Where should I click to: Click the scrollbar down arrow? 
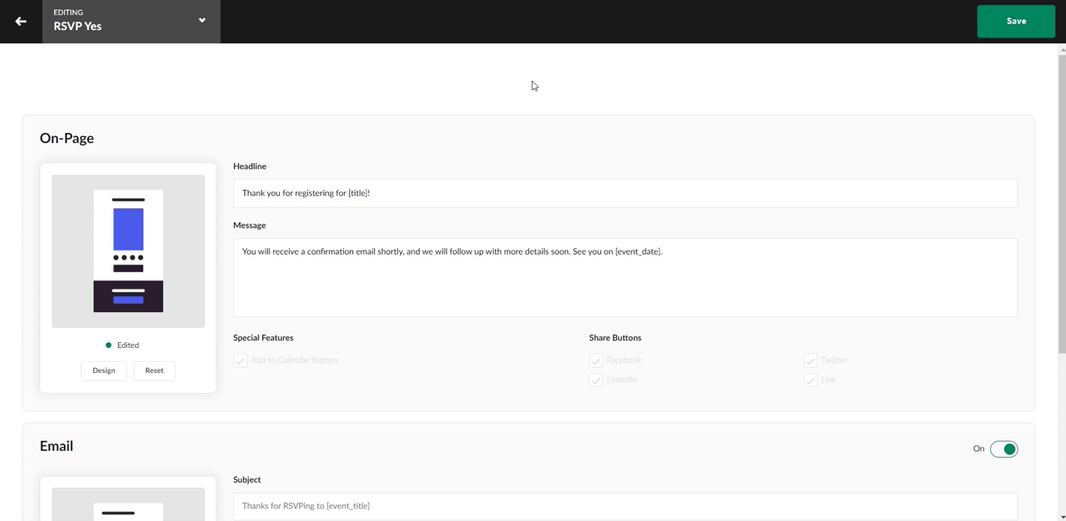(1061, 516)
